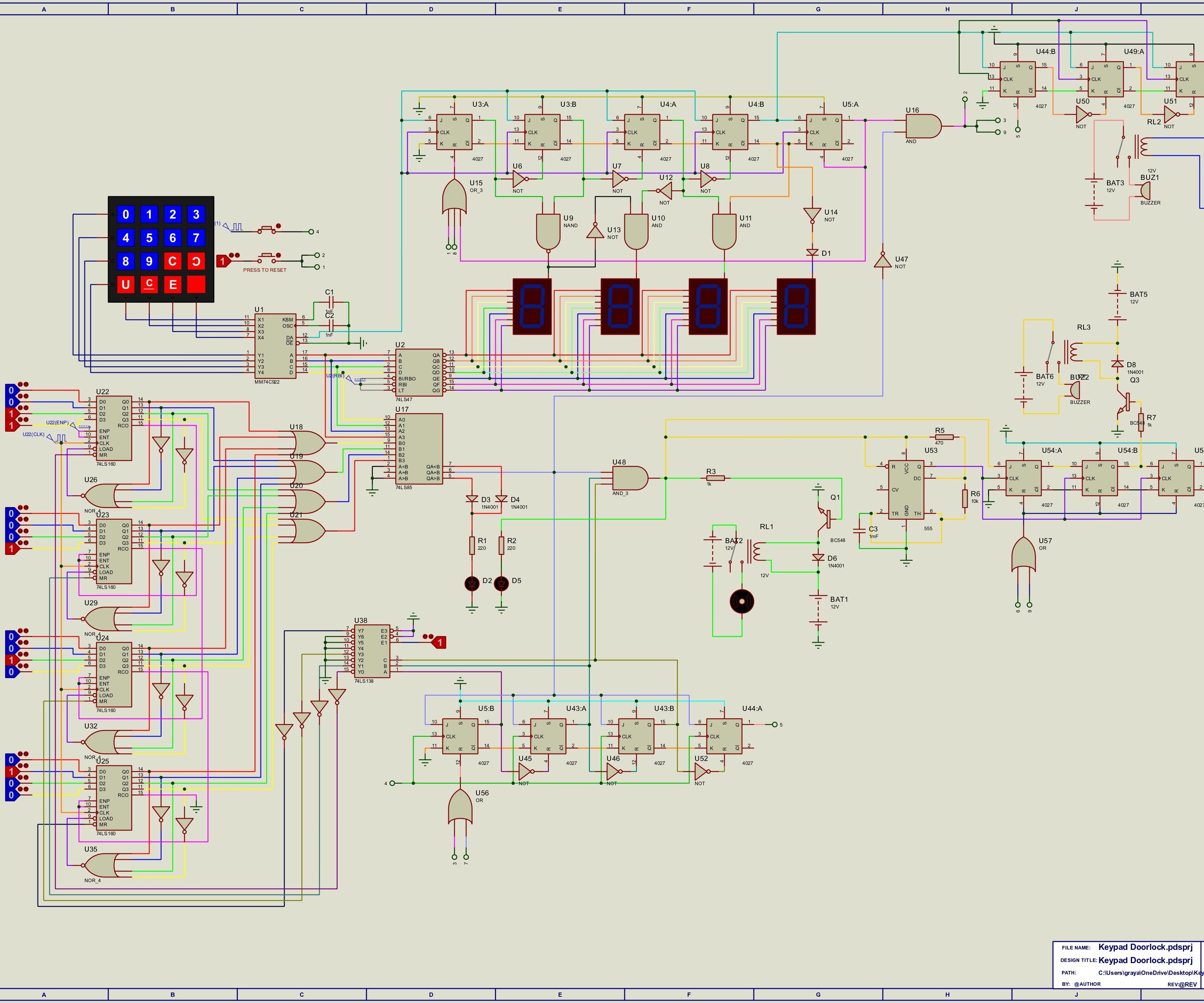Viewport: 1204px width, 1003px height.
Task: Select the D5 LED
Action: pyautogui.click(x=501, y=583)
